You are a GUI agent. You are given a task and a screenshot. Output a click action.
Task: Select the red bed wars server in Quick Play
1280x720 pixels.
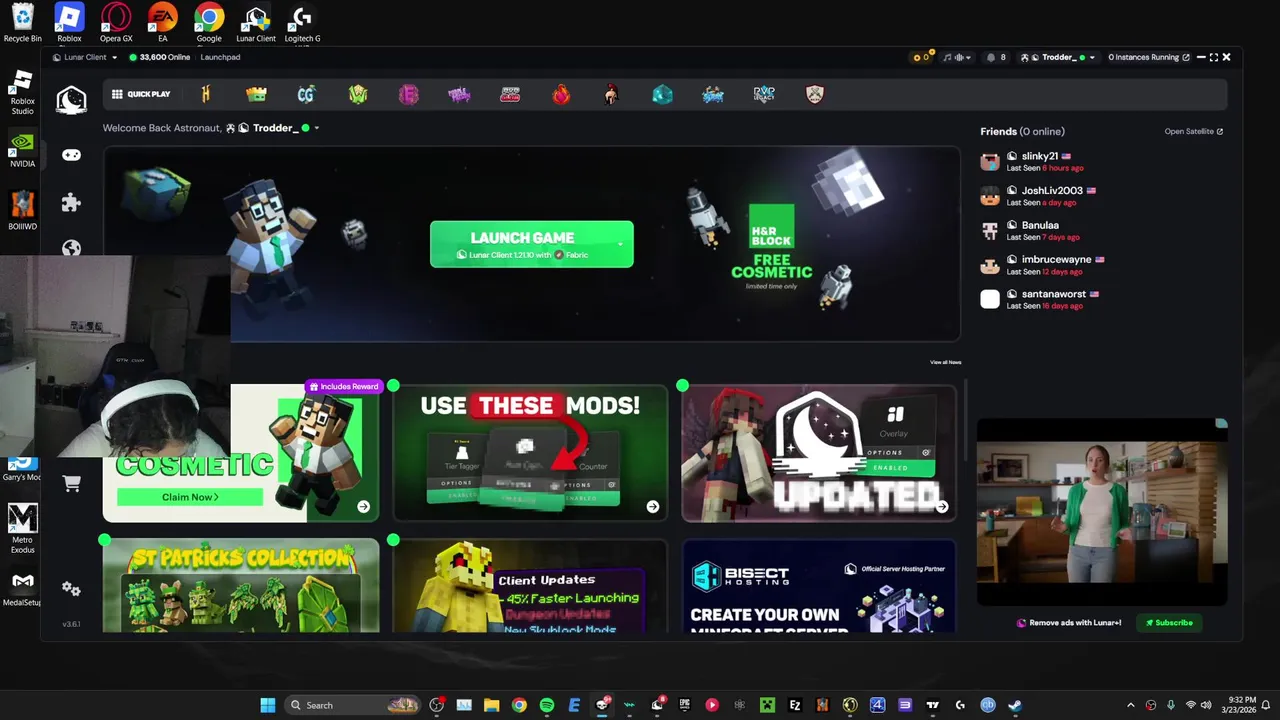coord(510,94)
